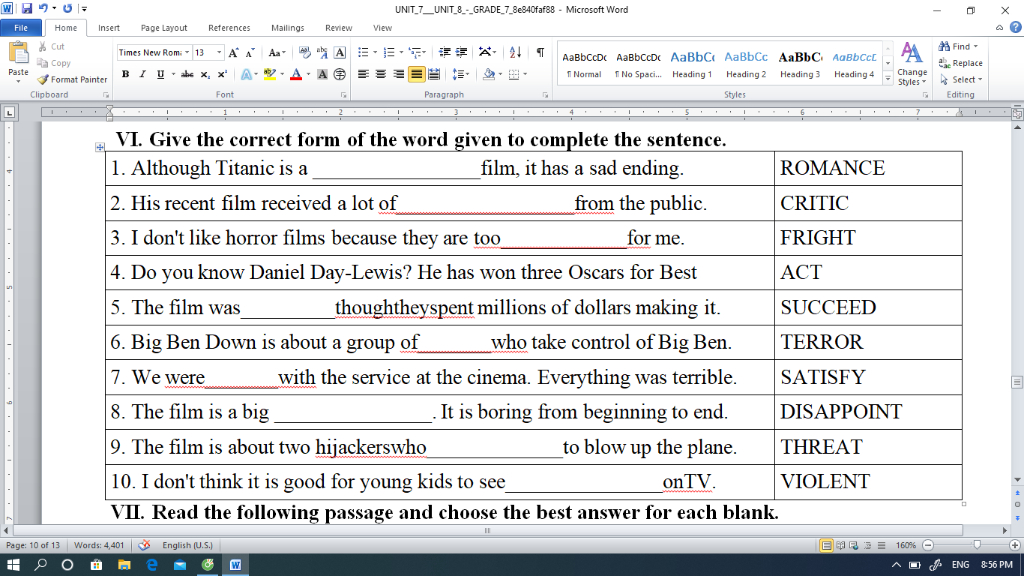The height and width of the screenshot is (576, 1024).
Task: Click the Save icon in quick access toolbar
Action: click(27, 8)
